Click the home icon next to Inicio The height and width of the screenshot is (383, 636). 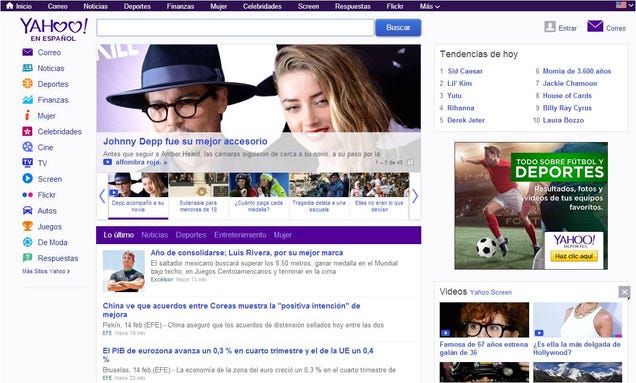click(9, 5)
